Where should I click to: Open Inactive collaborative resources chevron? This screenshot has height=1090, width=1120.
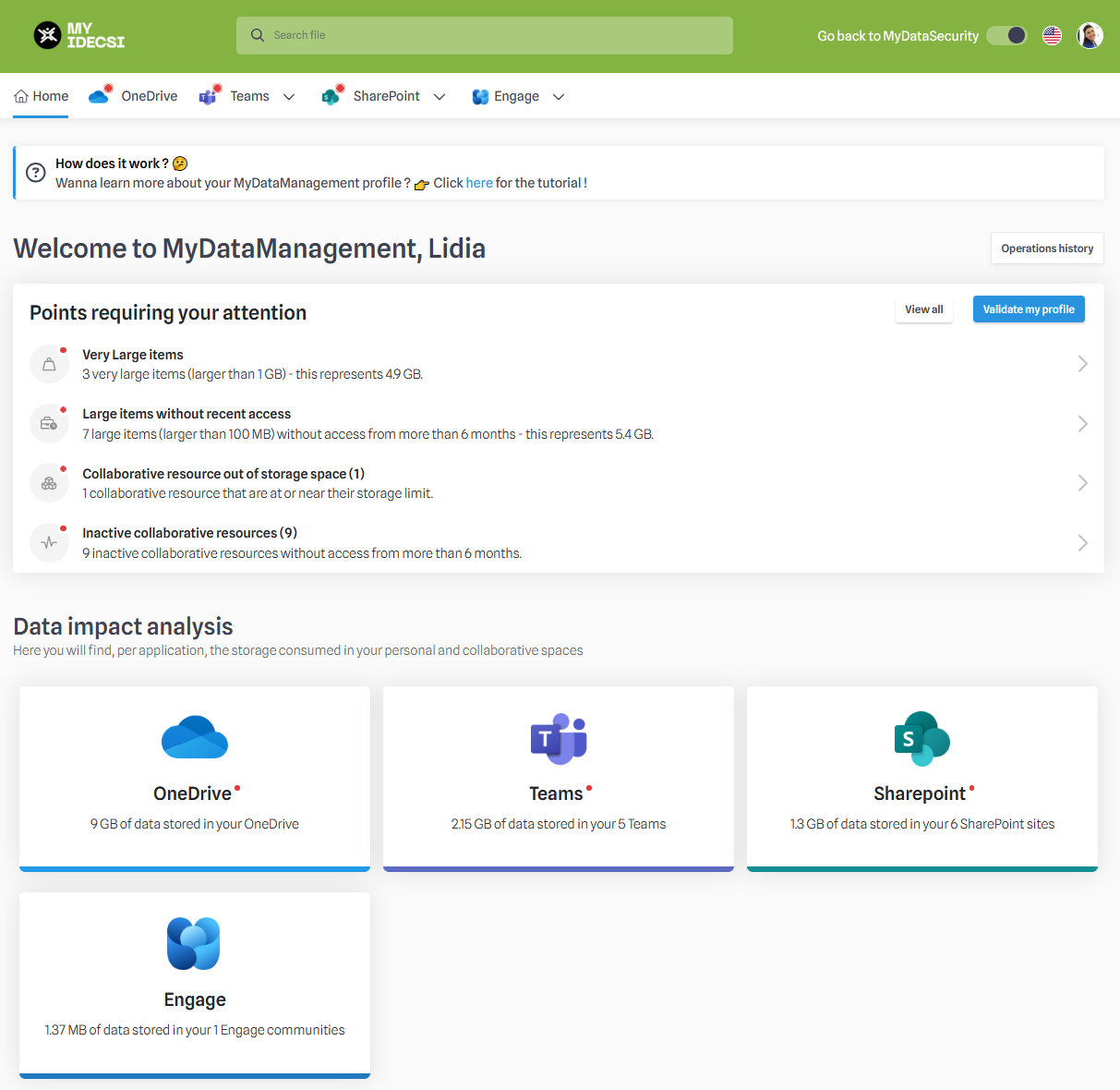(x=1082, y=543)
